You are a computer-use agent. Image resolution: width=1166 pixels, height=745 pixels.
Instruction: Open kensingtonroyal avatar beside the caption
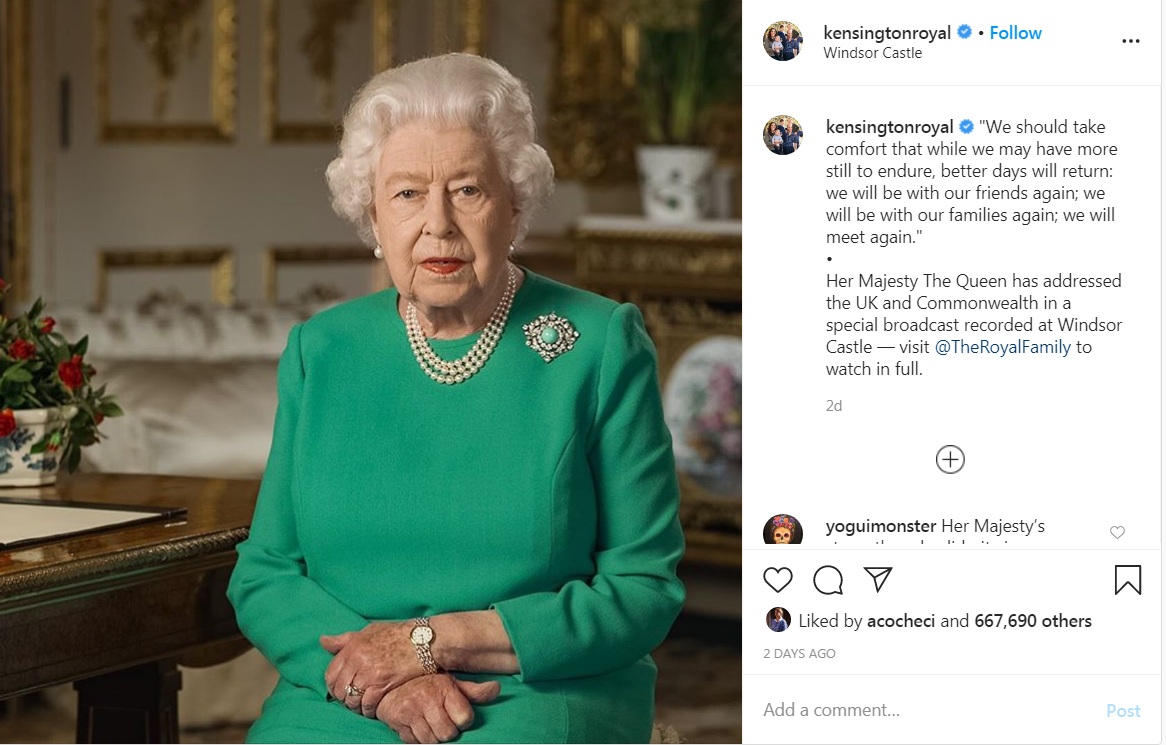783,135
